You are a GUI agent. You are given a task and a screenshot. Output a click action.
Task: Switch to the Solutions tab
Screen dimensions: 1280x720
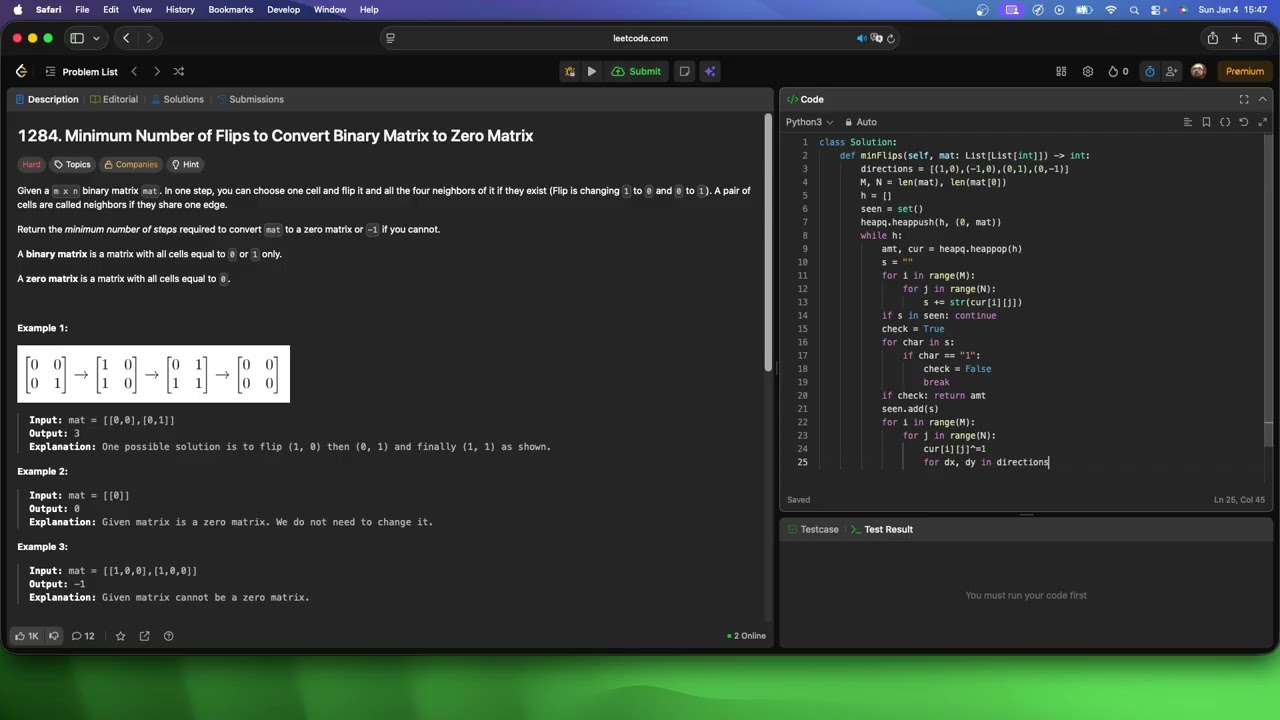pos(177,99)
